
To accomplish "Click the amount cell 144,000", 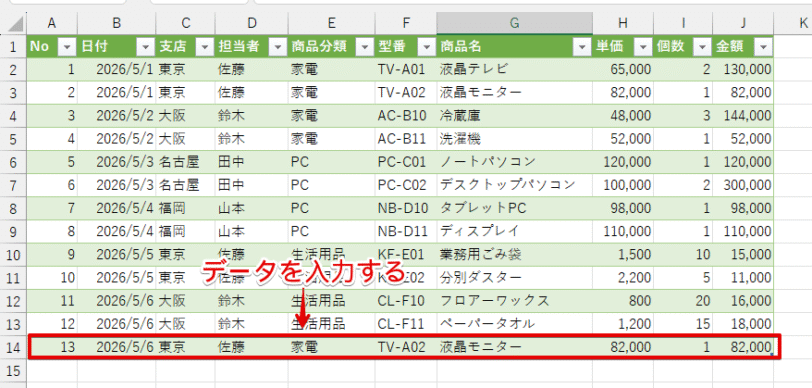I will point(743,116).
